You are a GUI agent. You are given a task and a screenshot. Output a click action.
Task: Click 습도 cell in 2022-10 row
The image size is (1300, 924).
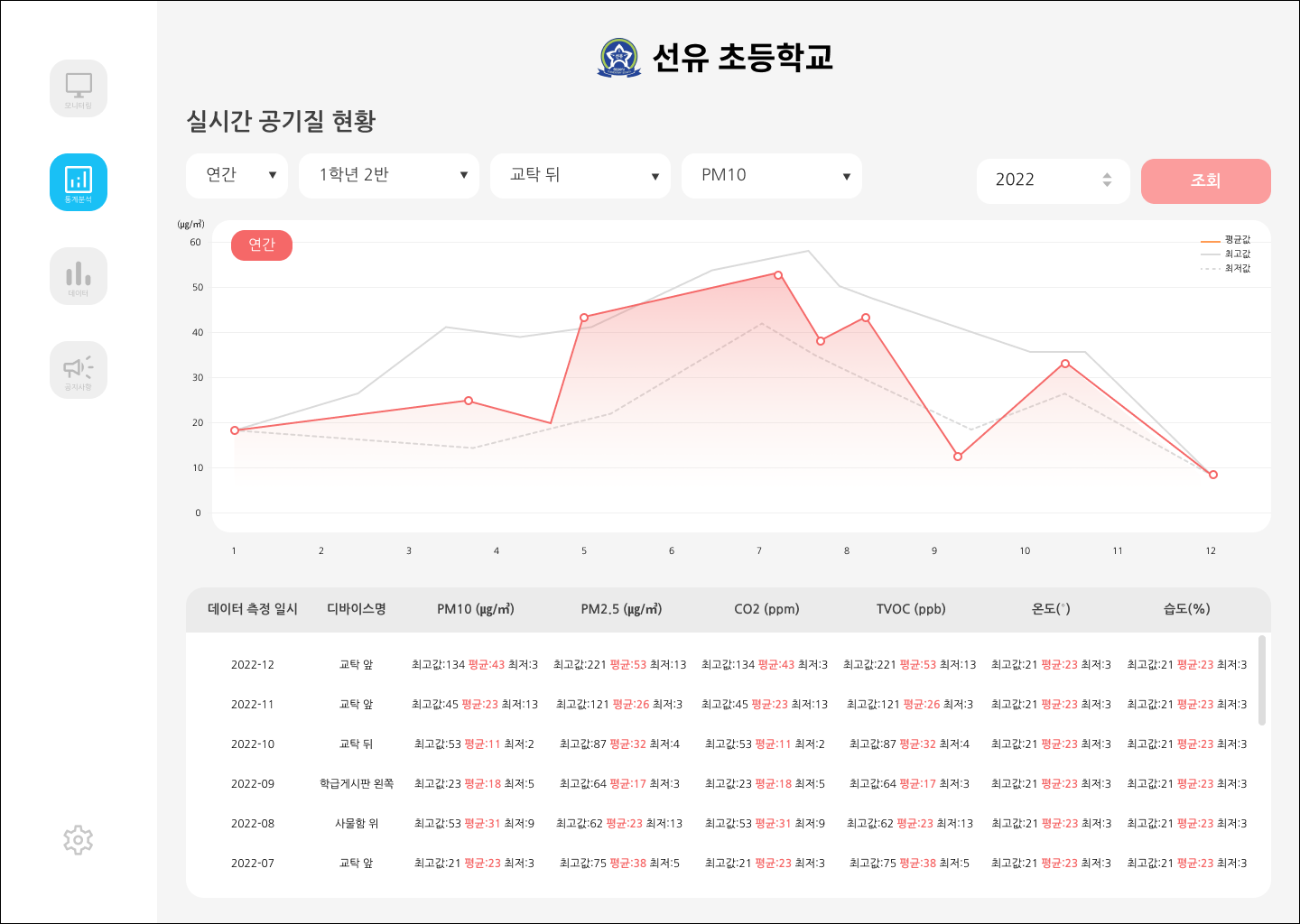click(1187, 744)
